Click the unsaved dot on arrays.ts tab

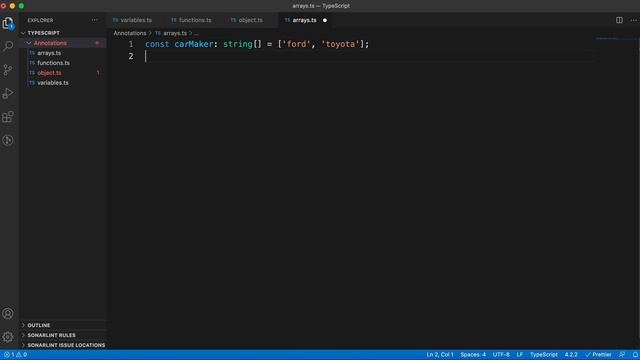[x=325, y=20]
